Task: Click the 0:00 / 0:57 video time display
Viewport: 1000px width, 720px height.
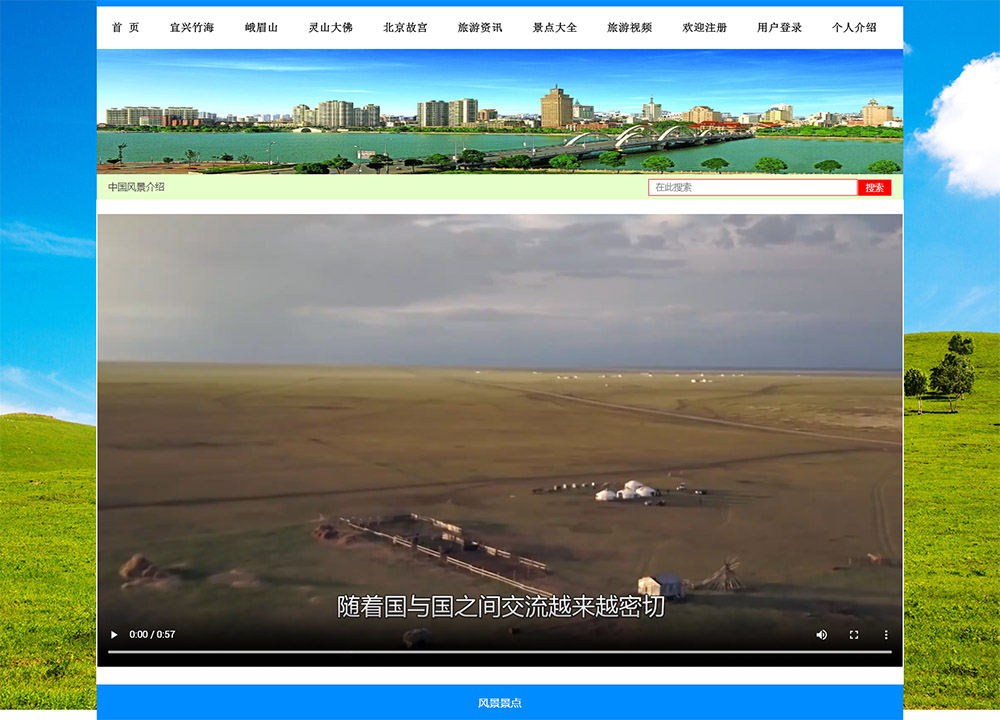Action: coord(152,635)
